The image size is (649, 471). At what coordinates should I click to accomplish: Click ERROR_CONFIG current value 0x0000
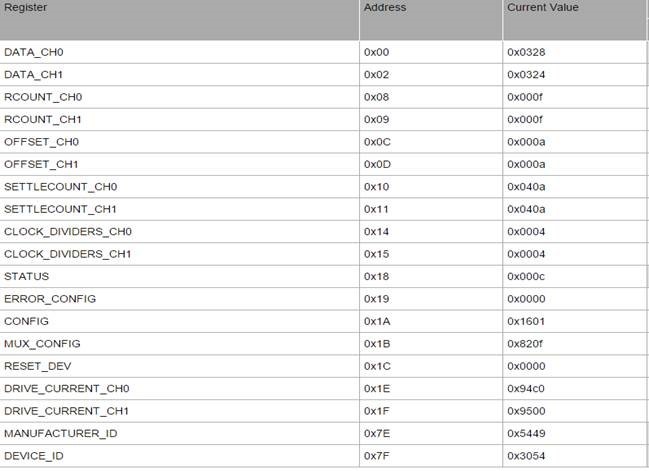[x=526, y=299]
